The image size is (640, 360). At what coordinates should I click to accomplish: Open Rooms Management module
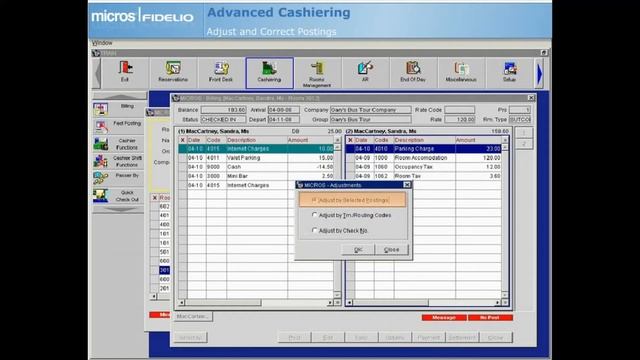click(317, 73)
